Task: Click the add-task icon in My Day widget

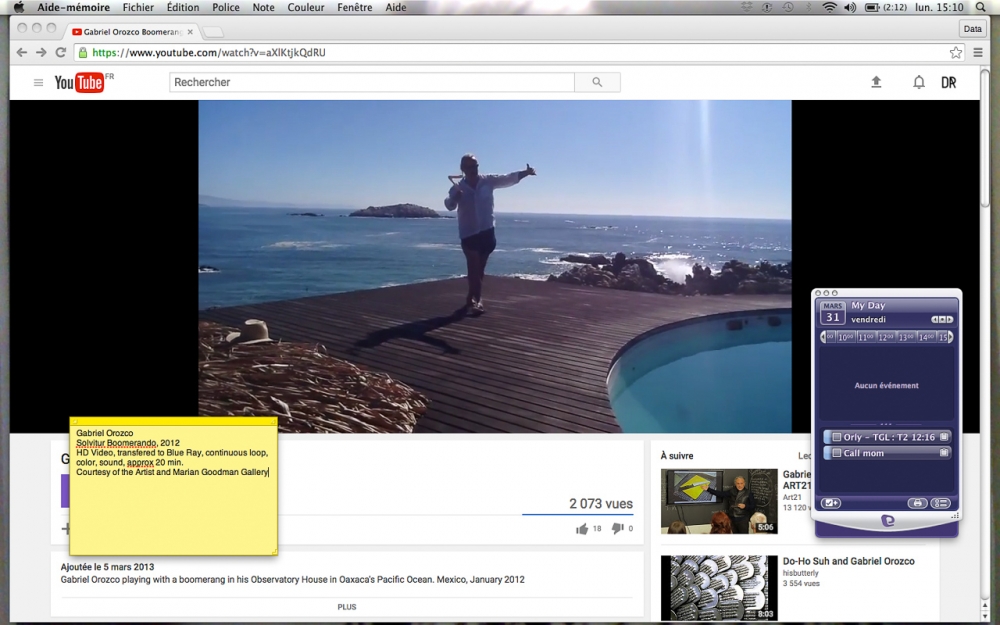Action: pyautogui.click(x=831, y=503)
